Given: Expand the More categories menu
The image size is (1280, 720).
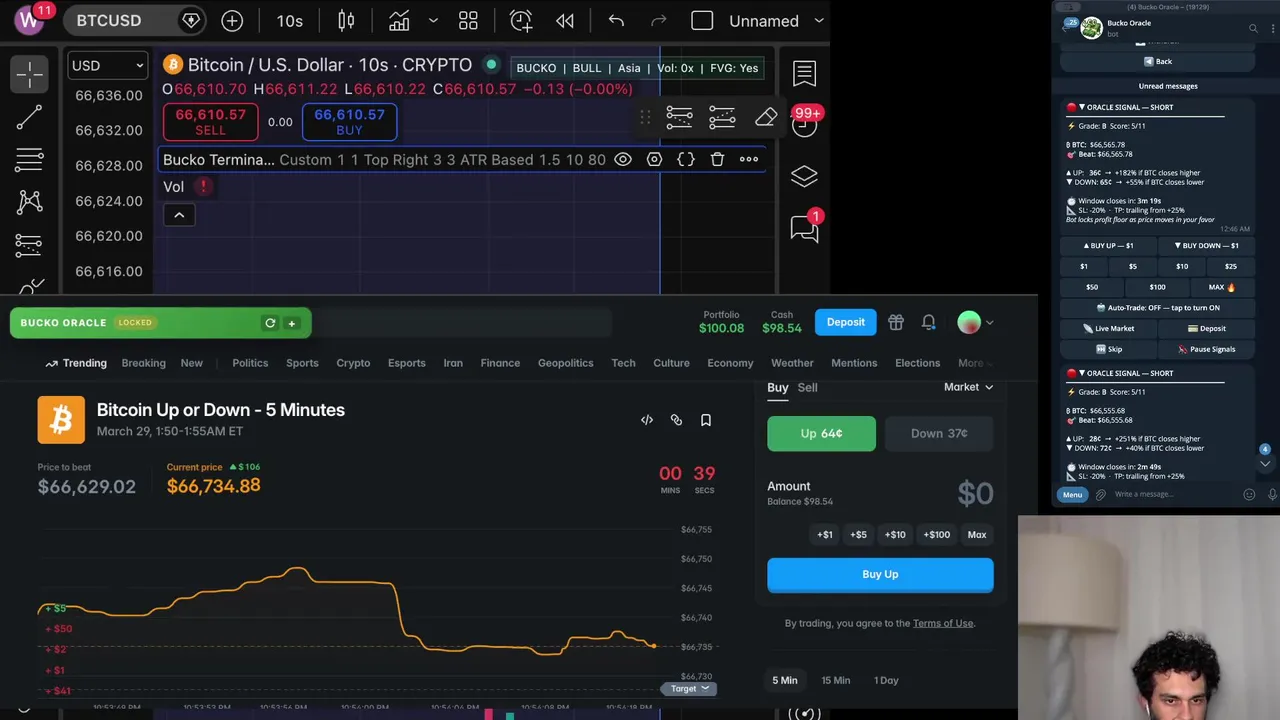Looking at the screenshot, I should click(x=976, y=363).
